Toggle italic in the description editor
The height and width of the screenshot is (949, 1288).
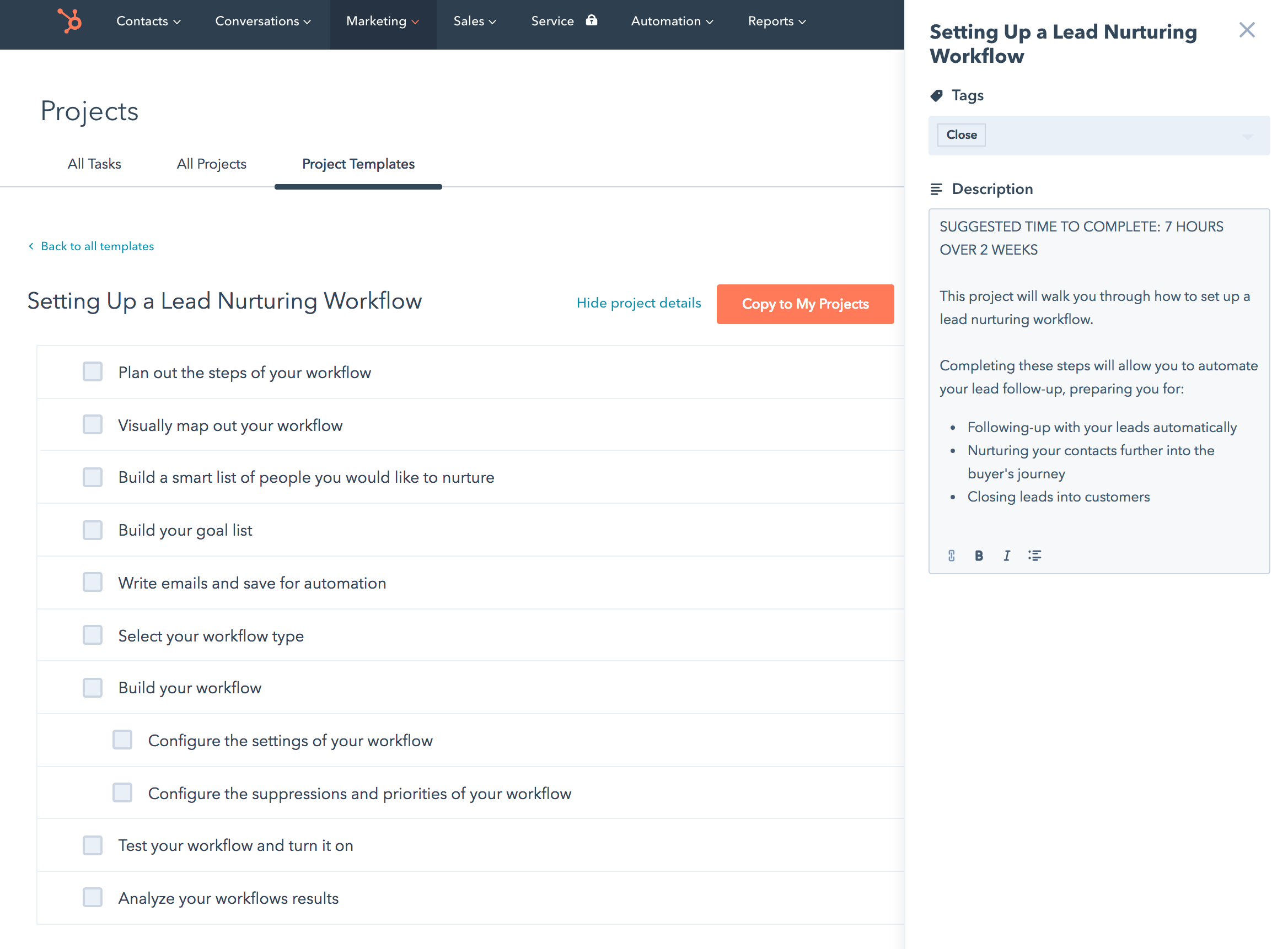pyautogui.click(x=1006, y=555)
